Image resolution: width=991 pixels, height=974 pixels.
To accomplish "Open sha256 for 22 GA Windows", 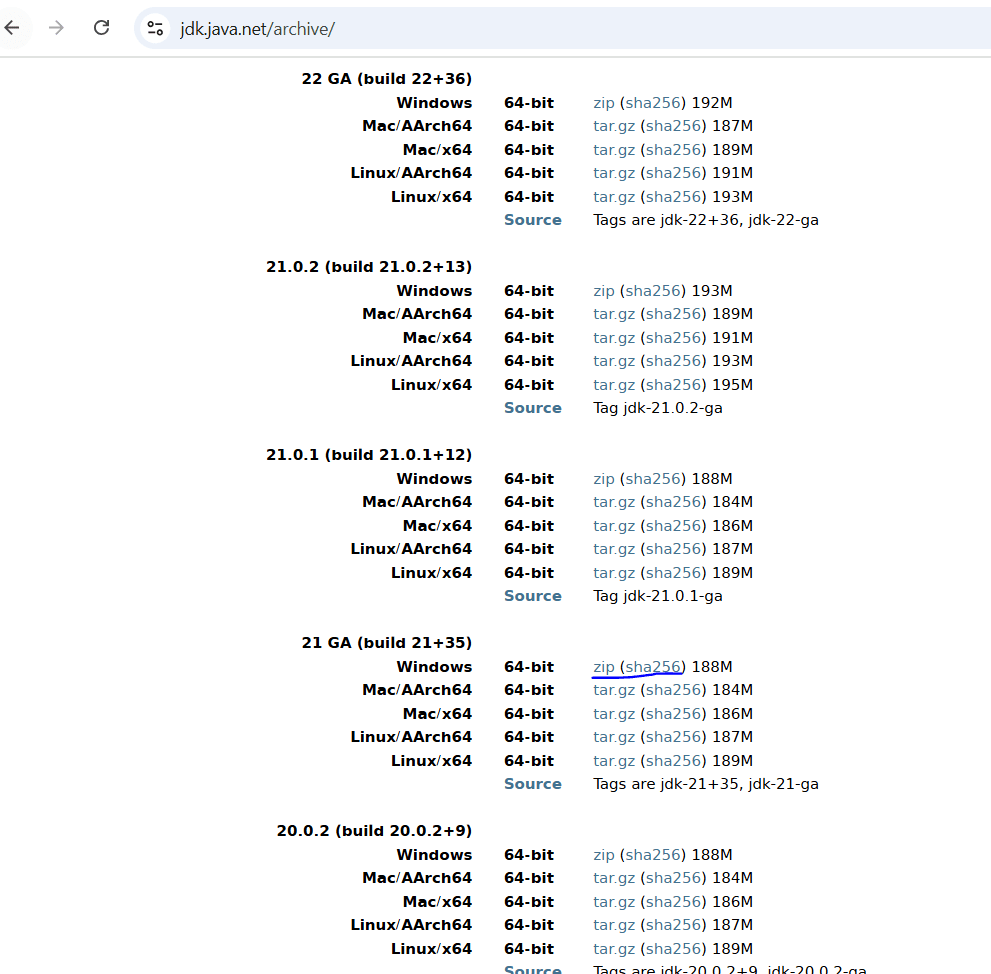I will click(653, 103).
